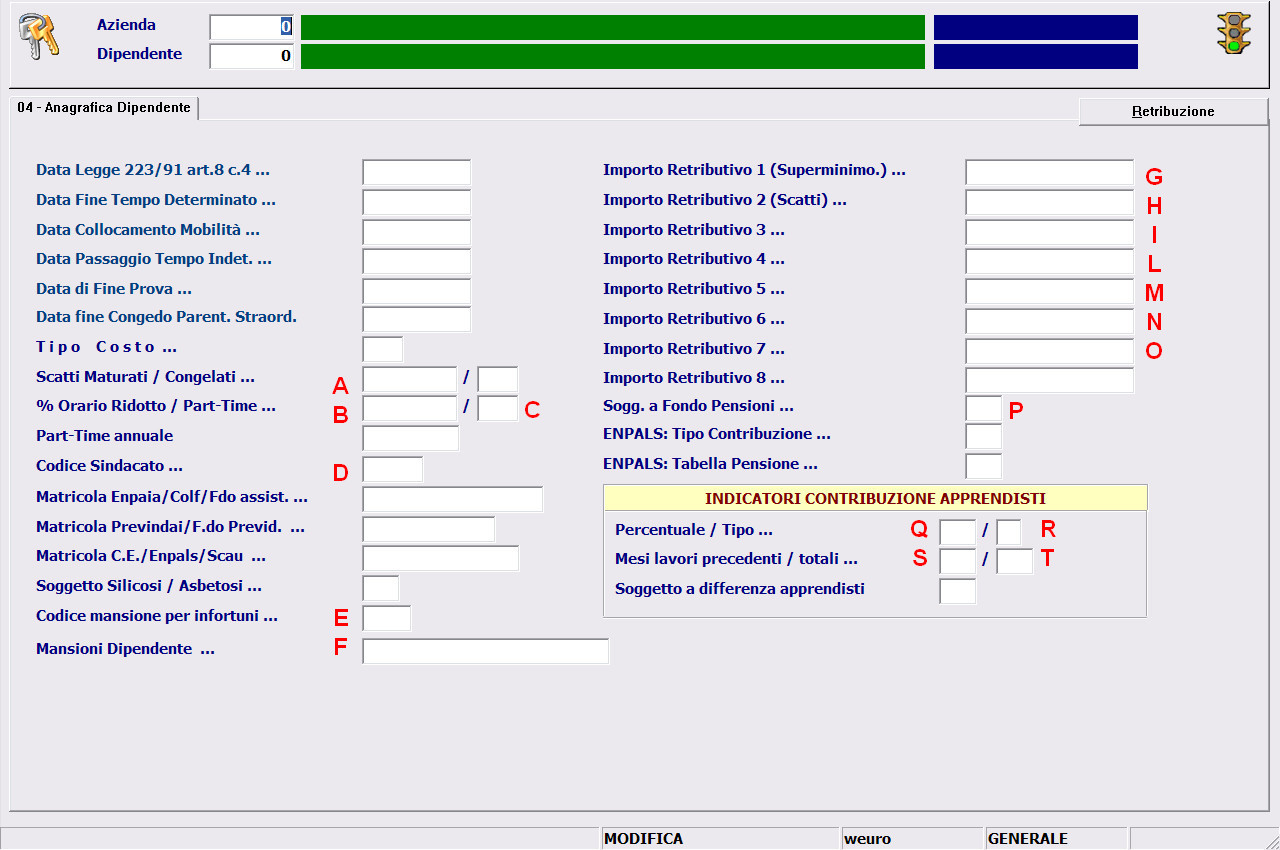The width and height of the screenshot is (1280, 850).
Task: Click Importo Retributivo 1 (Superminimo) field
Action: [x=1049, y=172]
